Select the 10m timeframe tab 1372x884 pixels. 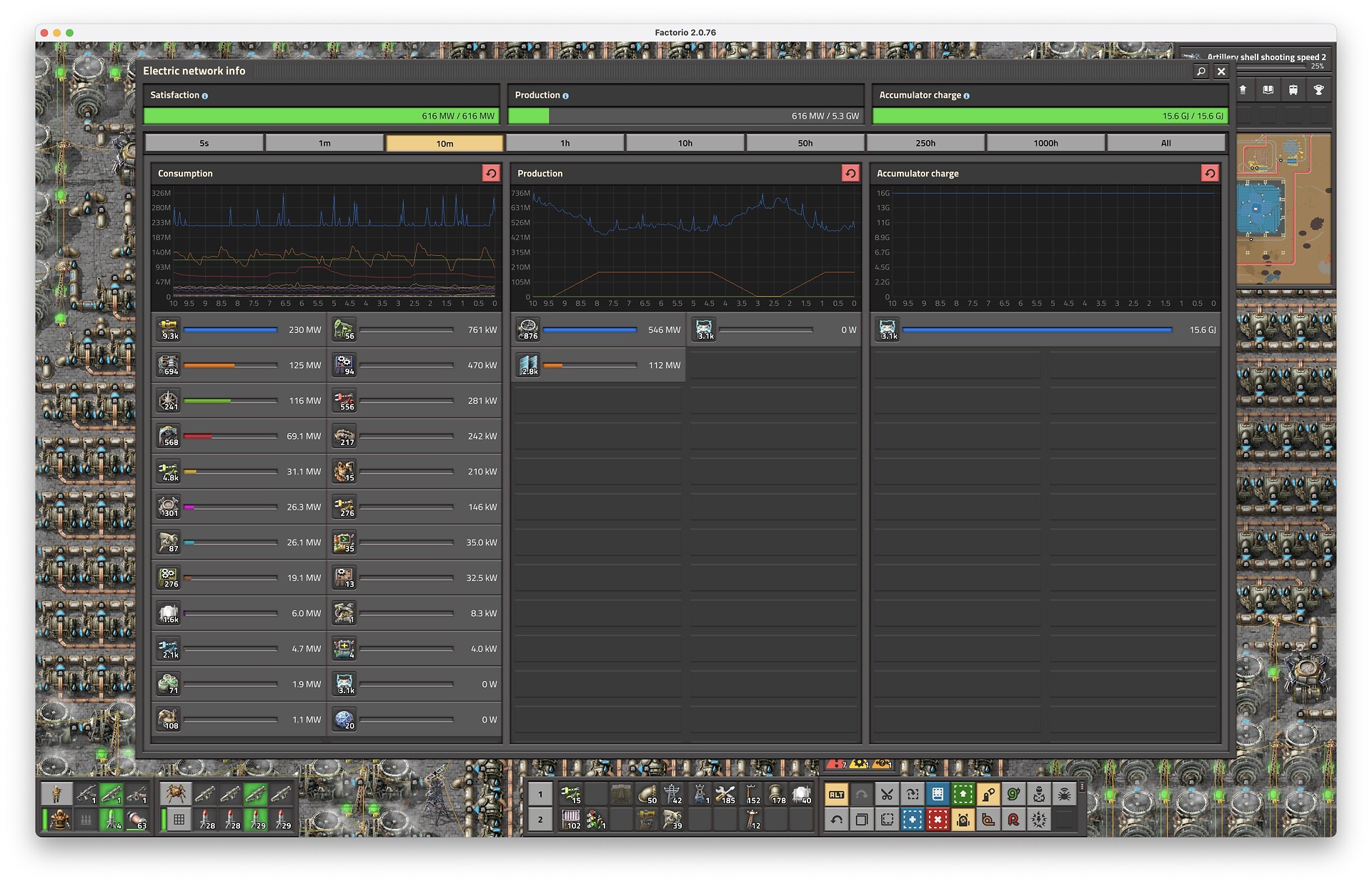tap(444, 143)
